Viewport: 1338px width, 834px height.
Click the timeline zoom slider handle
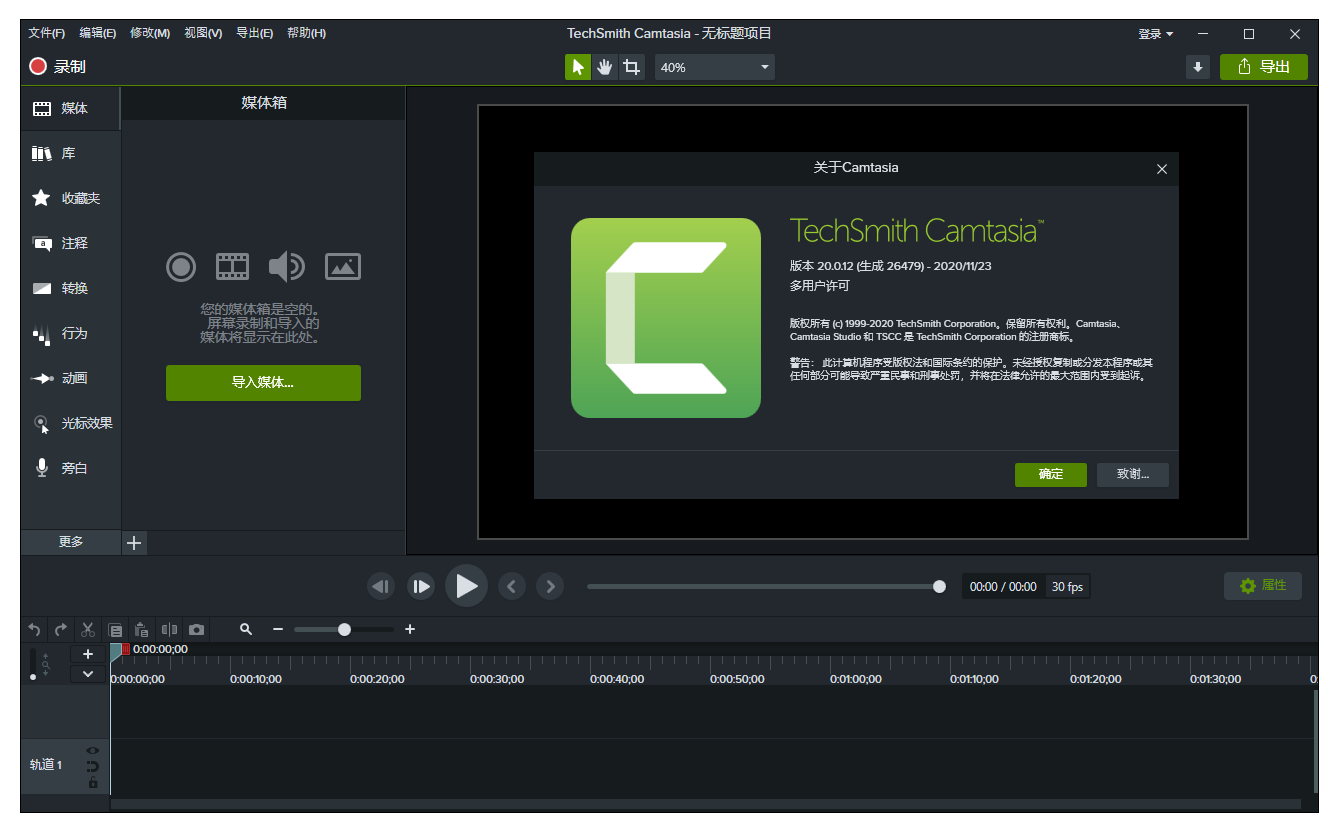[344, 629]
